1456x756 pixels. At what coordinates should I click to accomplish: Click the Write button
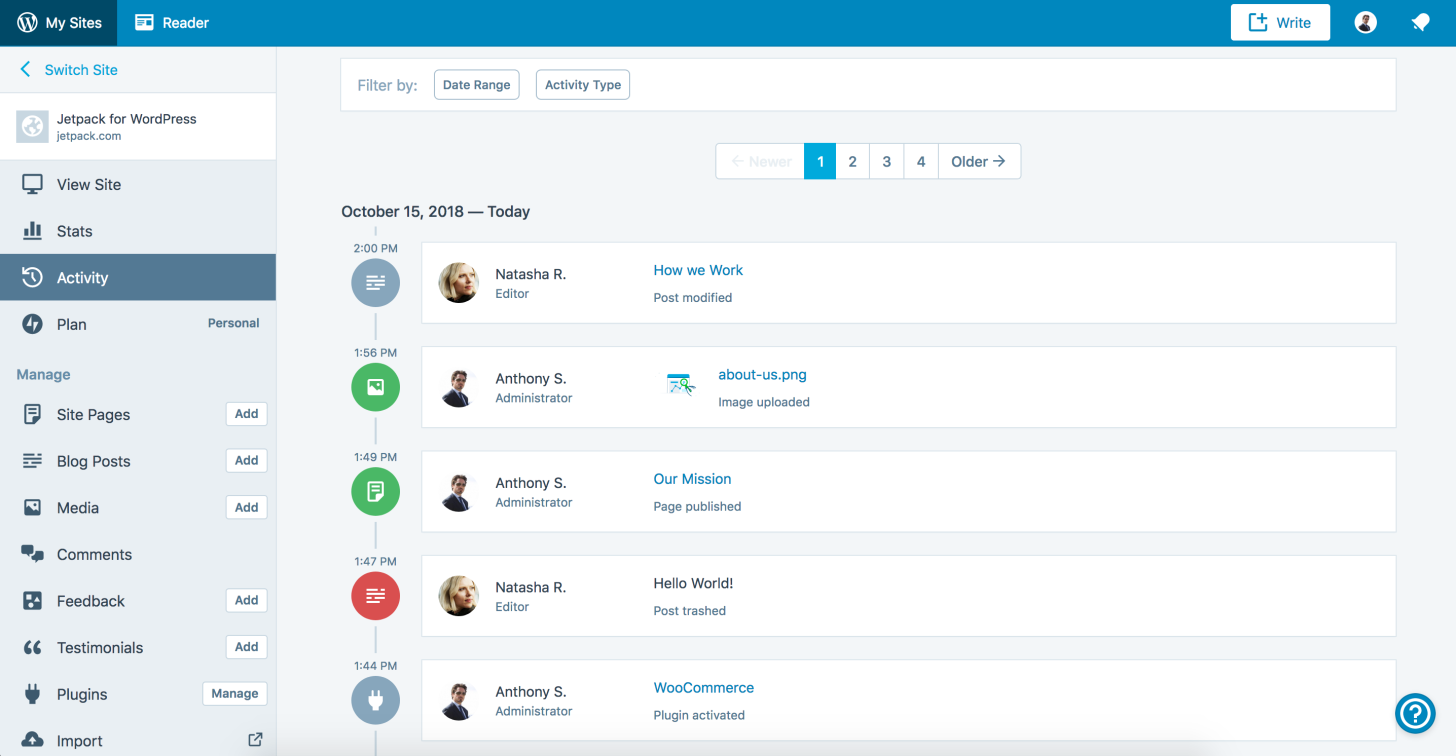[x=1280, y=21]
